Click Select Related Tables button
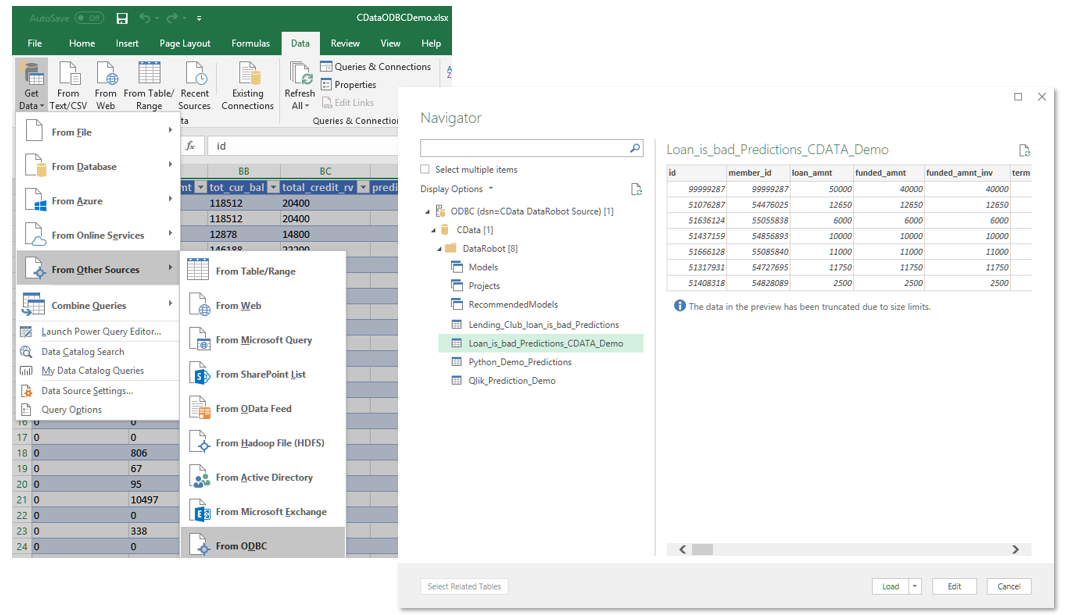This screenshot has width=1070, height=615. pyautogui.click(x=464, y=586)
